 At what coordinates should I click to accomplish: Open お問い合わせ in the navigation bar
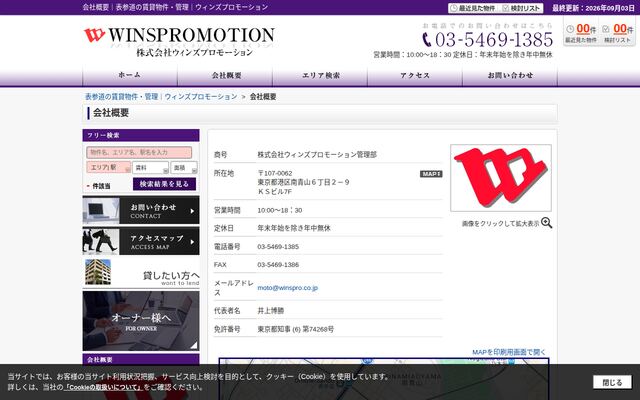pos(510,76)
